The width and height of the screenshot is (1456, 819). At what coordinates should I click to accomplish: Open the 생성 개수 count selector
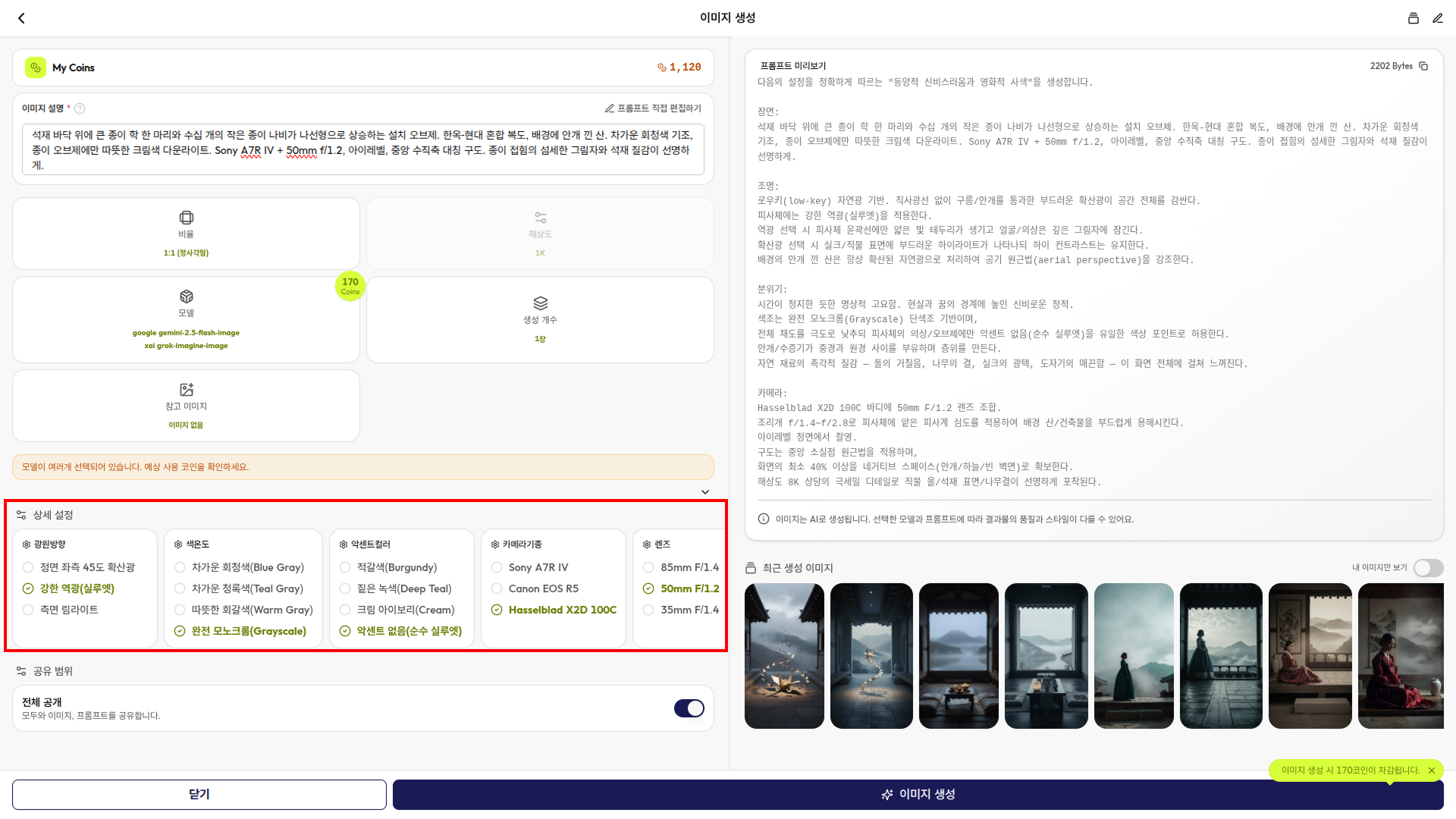(x=540, y=319)
